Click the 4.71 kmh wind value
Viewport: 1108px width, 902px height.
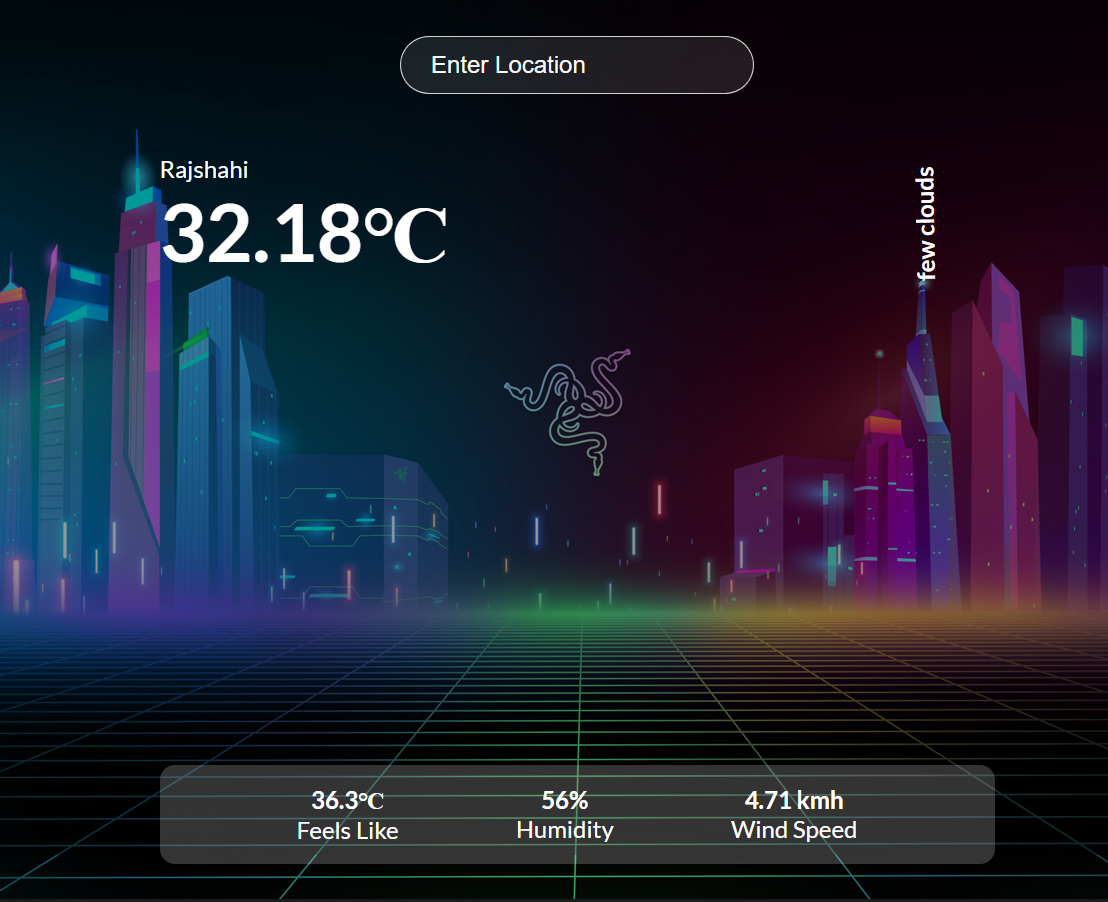(793, 800)
